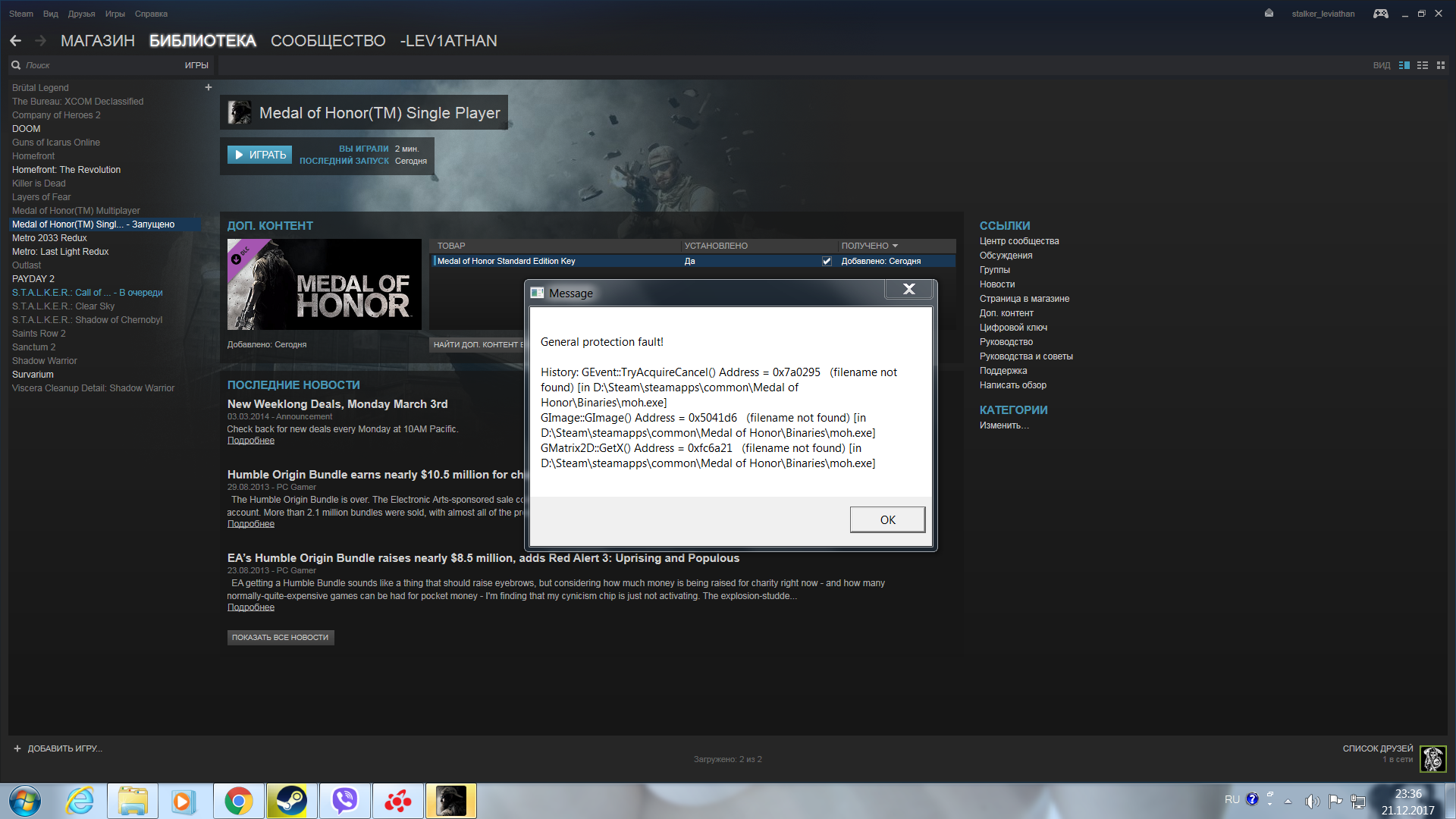Open the Центр сообщества link

1018,241
